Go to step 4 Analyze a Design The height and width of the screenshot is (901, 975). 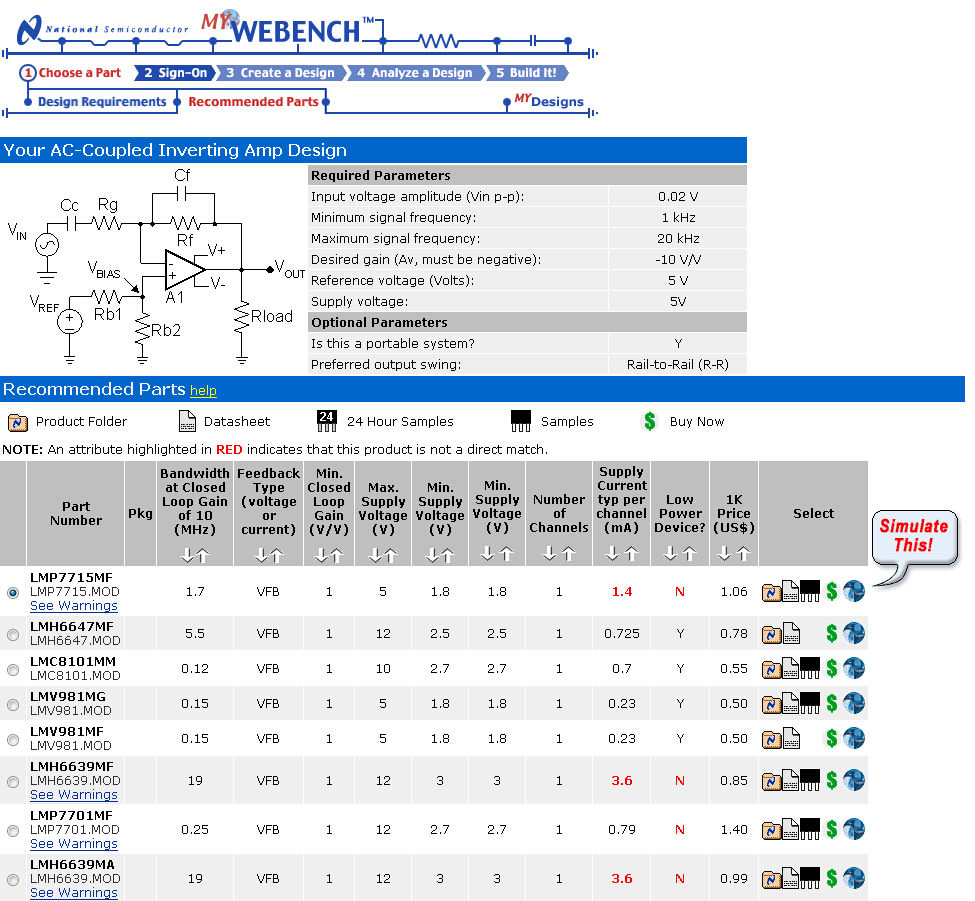tap(415, 73)
